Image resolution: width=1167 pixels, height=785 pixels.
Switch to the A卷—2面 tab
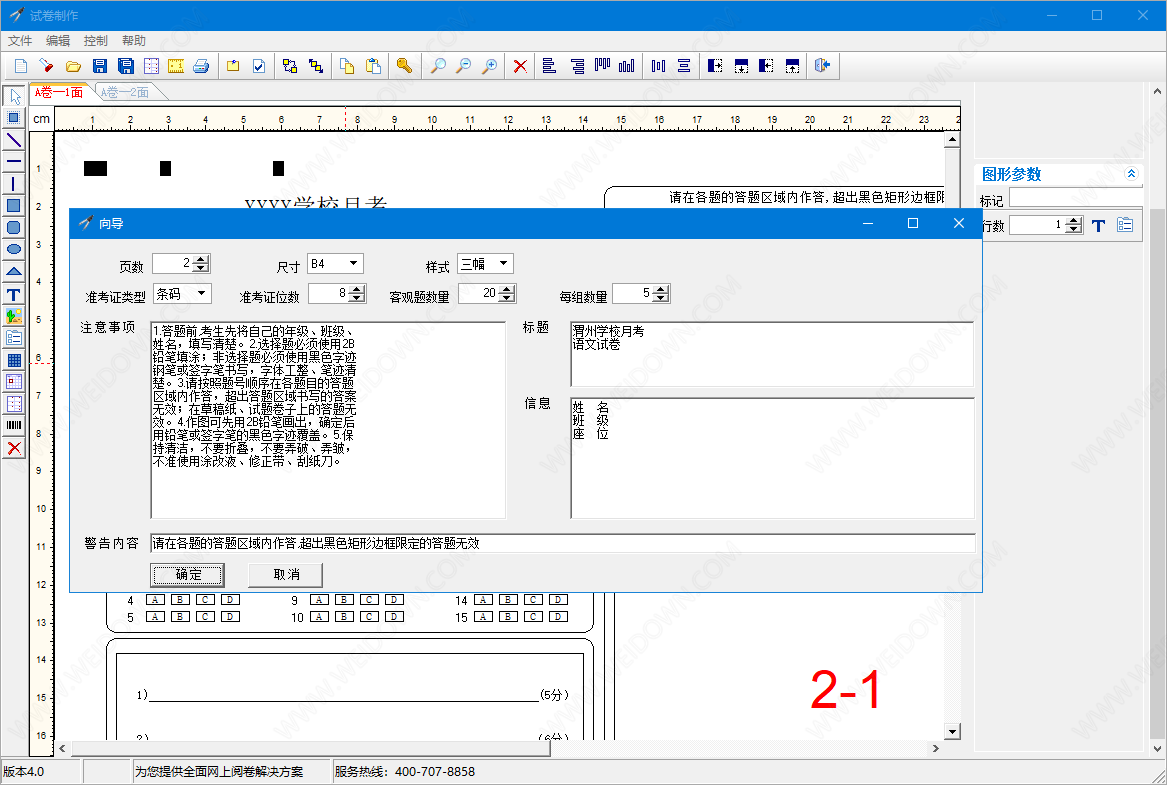coord(125,92)
